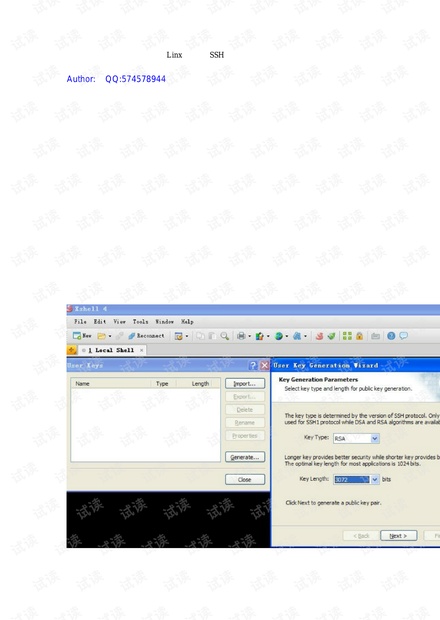This screenshot has width=440, height=620.
Task: Click the padlock lock-screen icon
Action: tap(359, 336)
